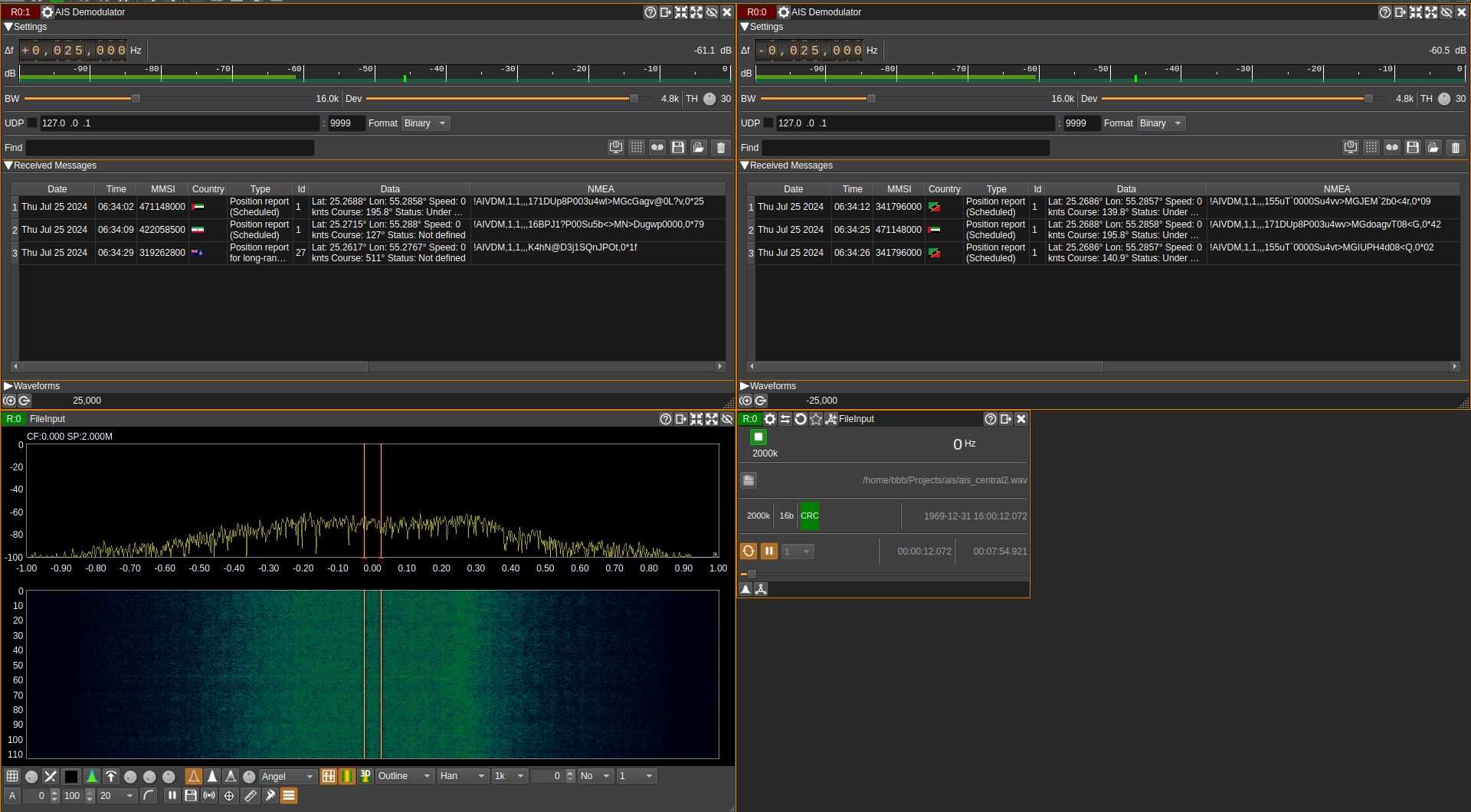Open file browser for ais_central2.wav
The width and height of the screenshot is (1471, 812).
point(749,480)
